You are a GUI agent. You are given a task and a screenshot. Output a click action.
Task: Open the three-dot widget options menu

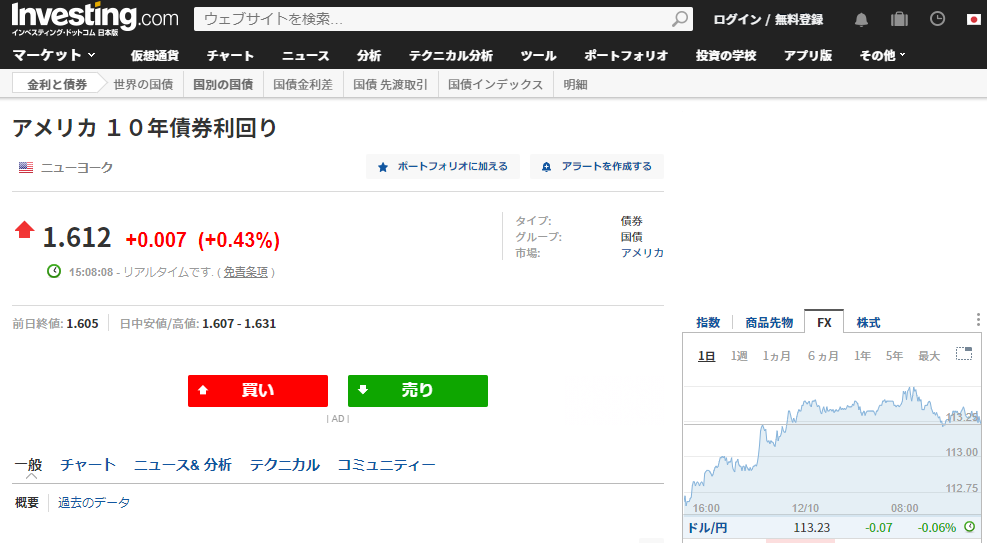pyautogui.click(x=978, y=320)
